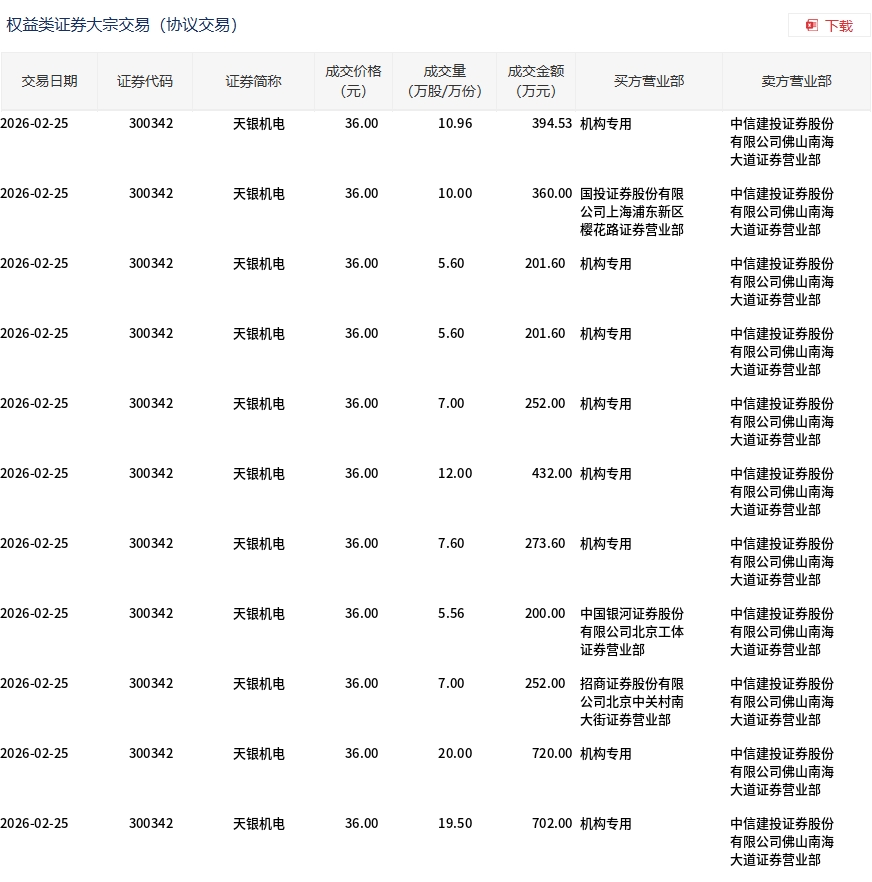Click 机构专用 in the 720.00 row

click(x=605, y=754)
